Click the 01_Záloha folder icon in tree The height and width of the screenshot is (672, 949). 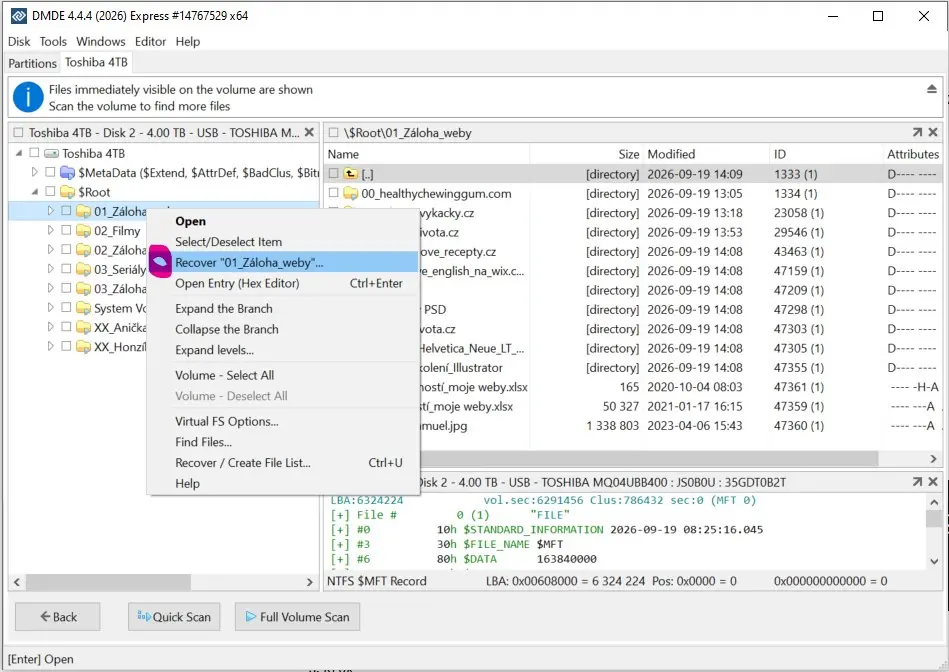click(x=84, y=211)
